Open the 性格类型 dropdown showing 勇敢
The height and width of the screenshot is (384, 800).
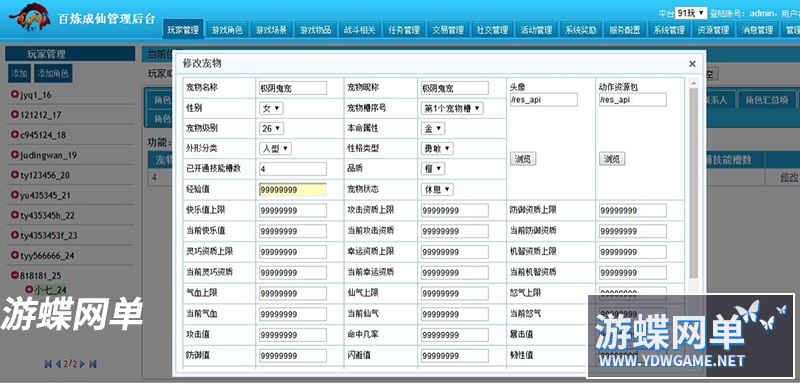click(x=437, y=148)
